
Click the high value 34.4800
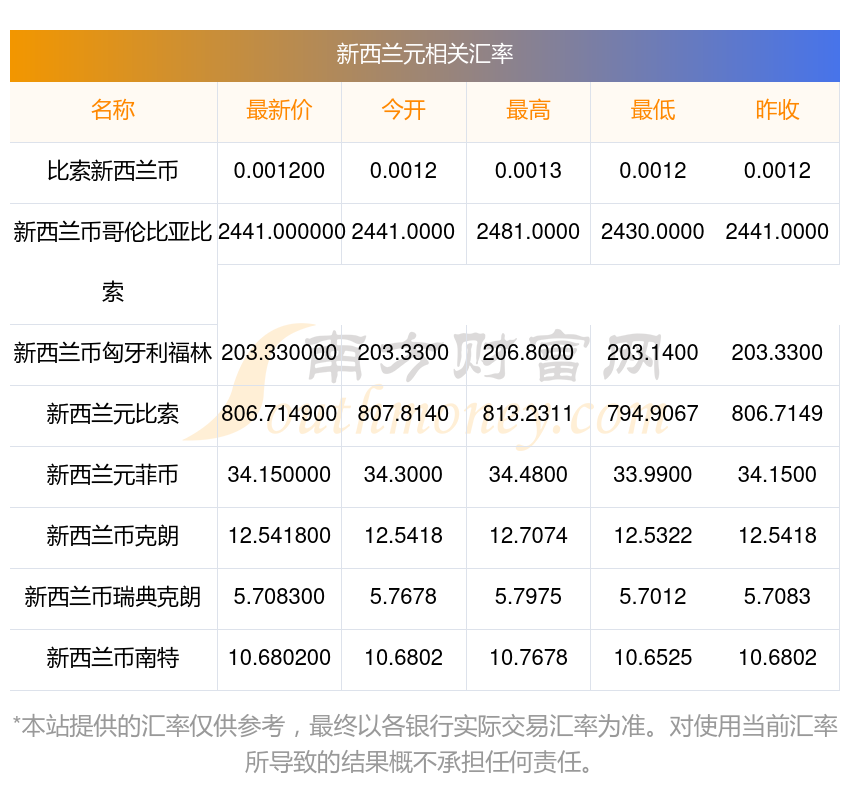pyautogui.click(x=528, y=474)
